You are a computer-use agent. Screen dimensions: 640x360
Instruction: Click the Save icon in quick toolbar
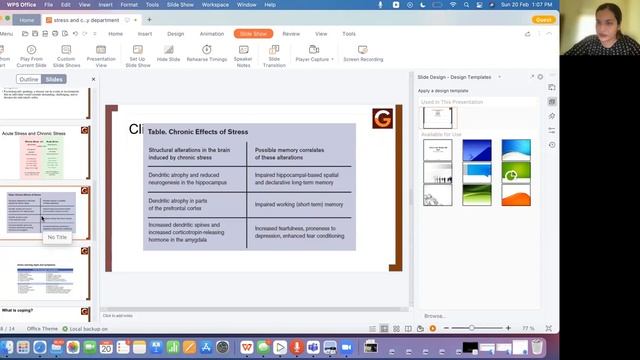point(35,34)
